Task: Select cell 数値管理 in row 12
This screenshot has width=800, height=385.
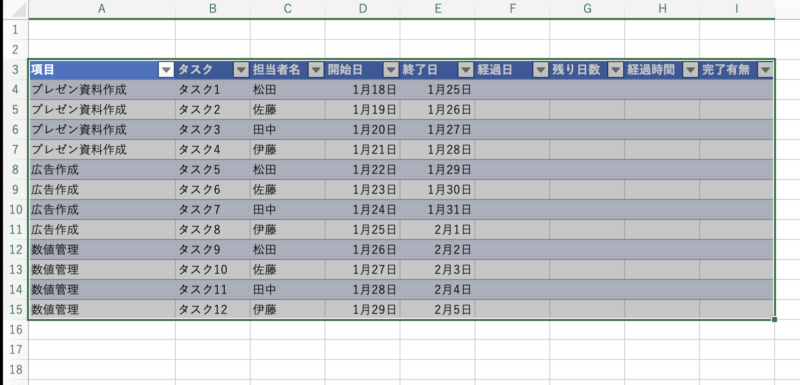Action: 102,249
